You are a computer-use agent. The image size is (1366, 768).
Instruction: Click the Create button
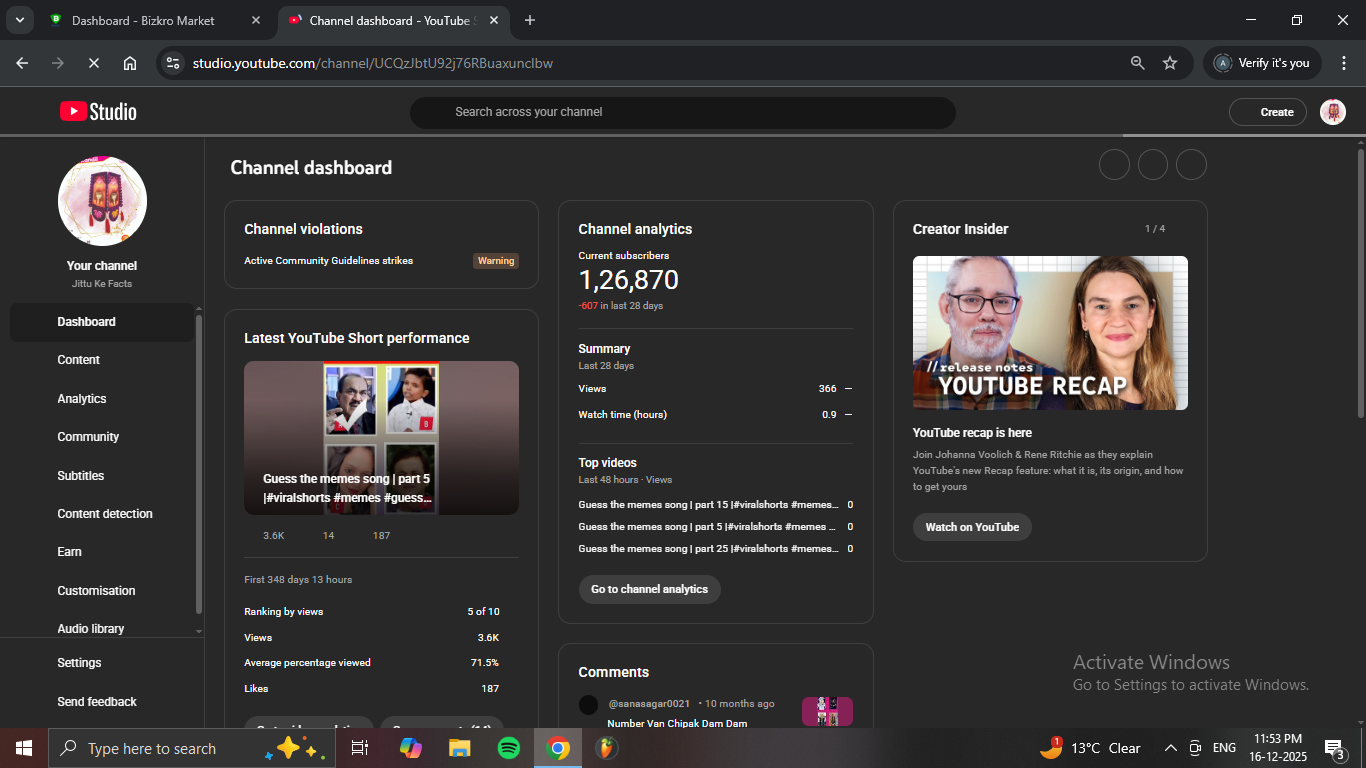pyautogui.click(x=1268, y=112)
